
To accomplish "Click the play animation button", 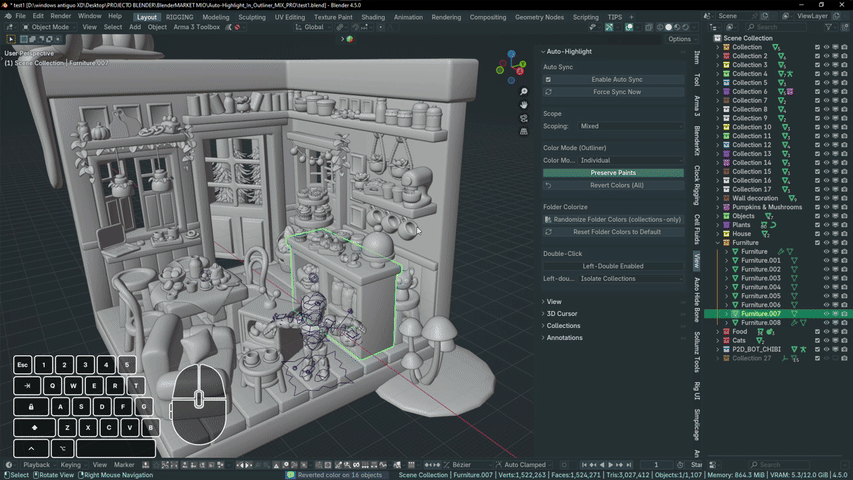I will 610,465.
